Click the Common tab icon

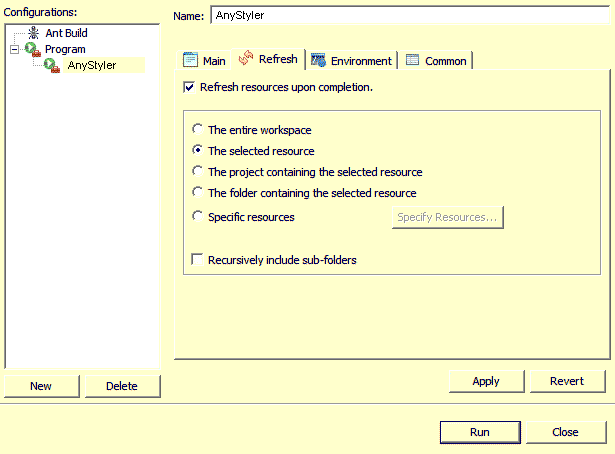point(412,60)
